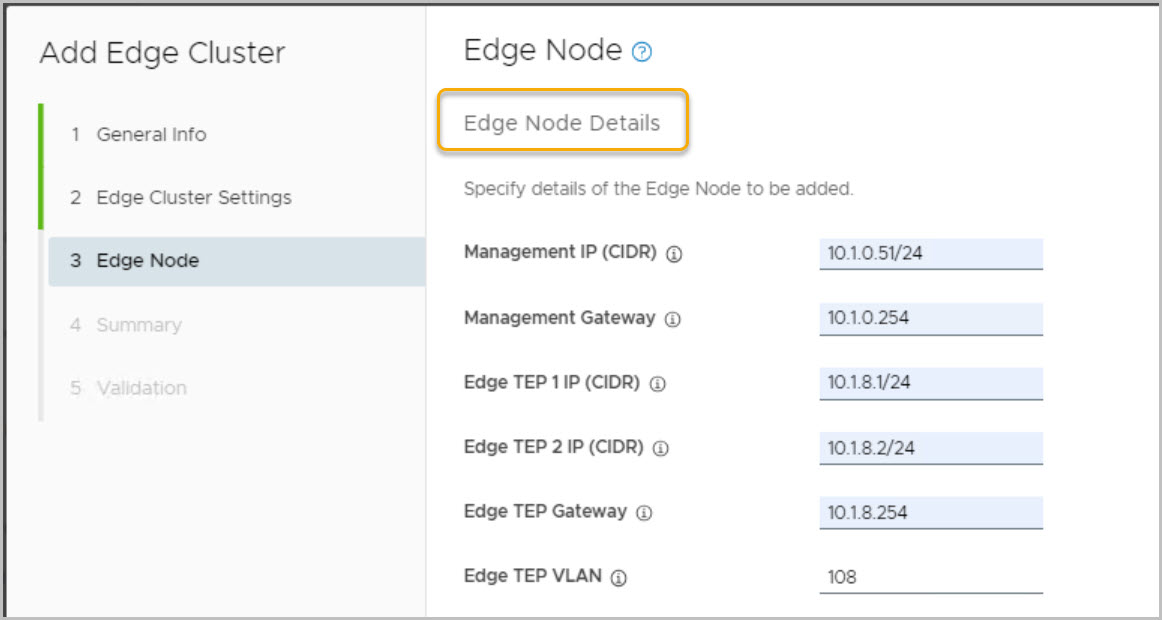The image size is (1162, 620).
Task: Select the Edge Node step
Action: [x=147, y=261]
